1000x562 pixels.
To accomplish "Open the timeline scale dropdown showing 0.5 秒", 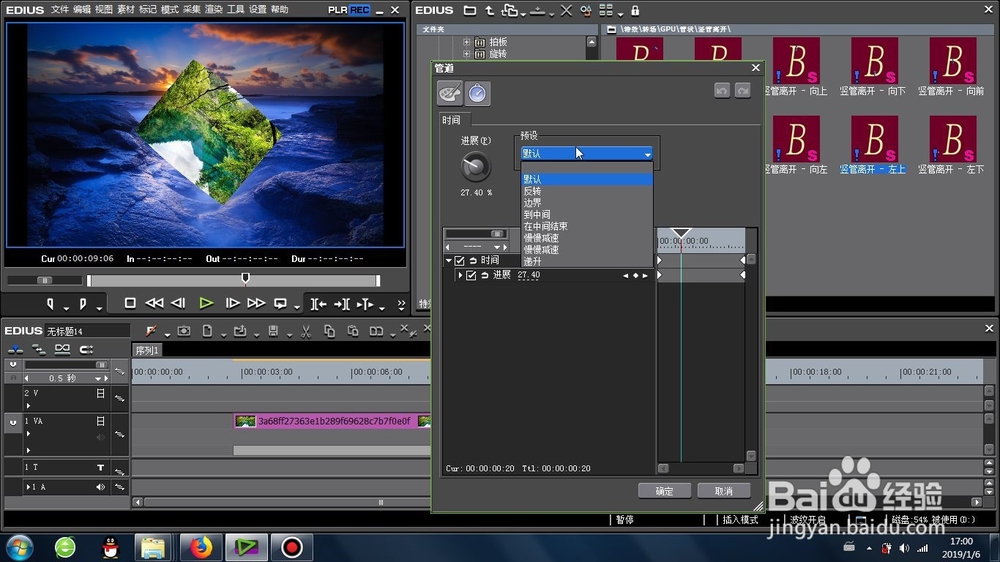I will click(x=98, y=378).
